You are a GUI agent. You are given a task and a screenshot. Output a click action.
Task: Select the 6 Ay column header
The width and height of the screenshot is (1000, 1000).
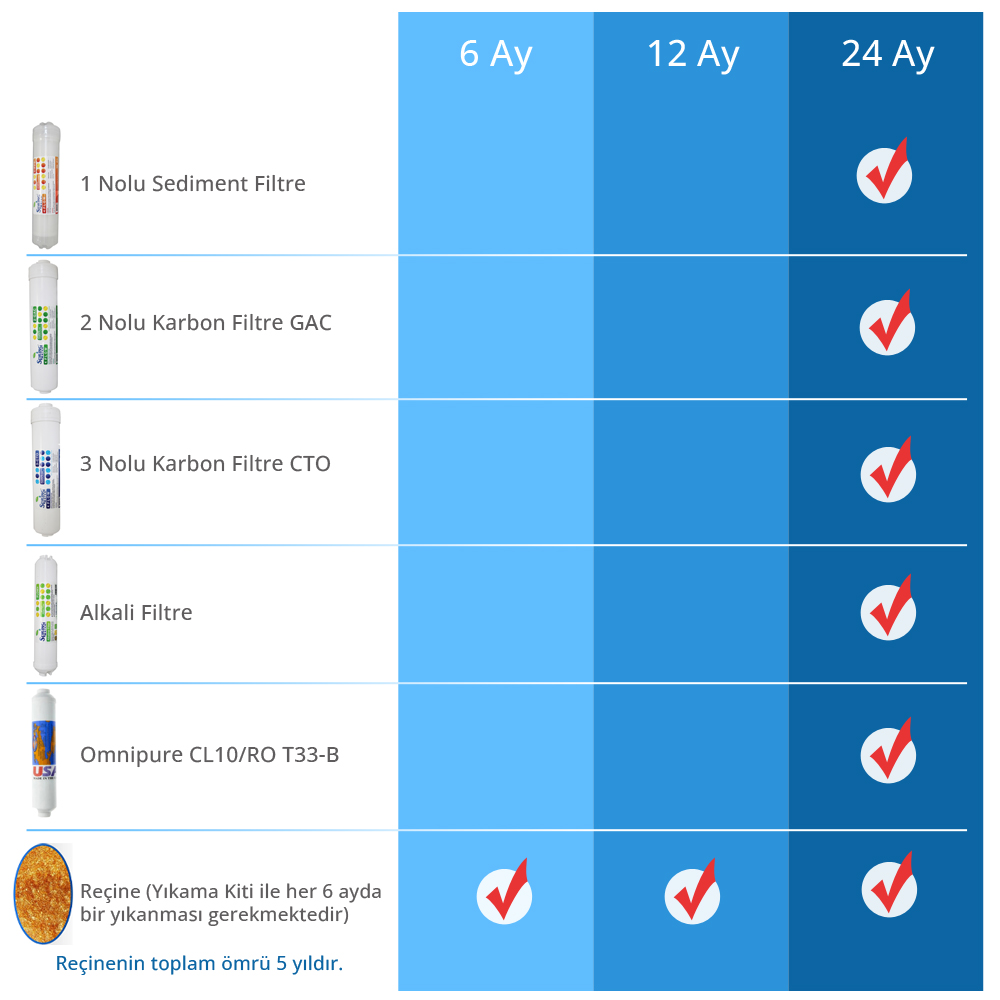tap(496, 54)
